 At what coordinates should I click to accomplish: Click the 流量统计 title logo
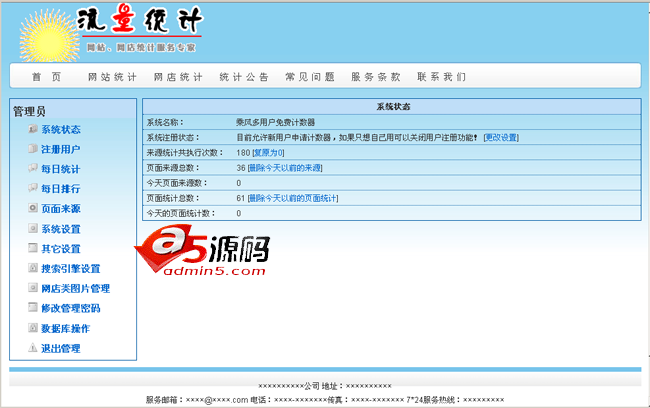[x=140, y=20]
